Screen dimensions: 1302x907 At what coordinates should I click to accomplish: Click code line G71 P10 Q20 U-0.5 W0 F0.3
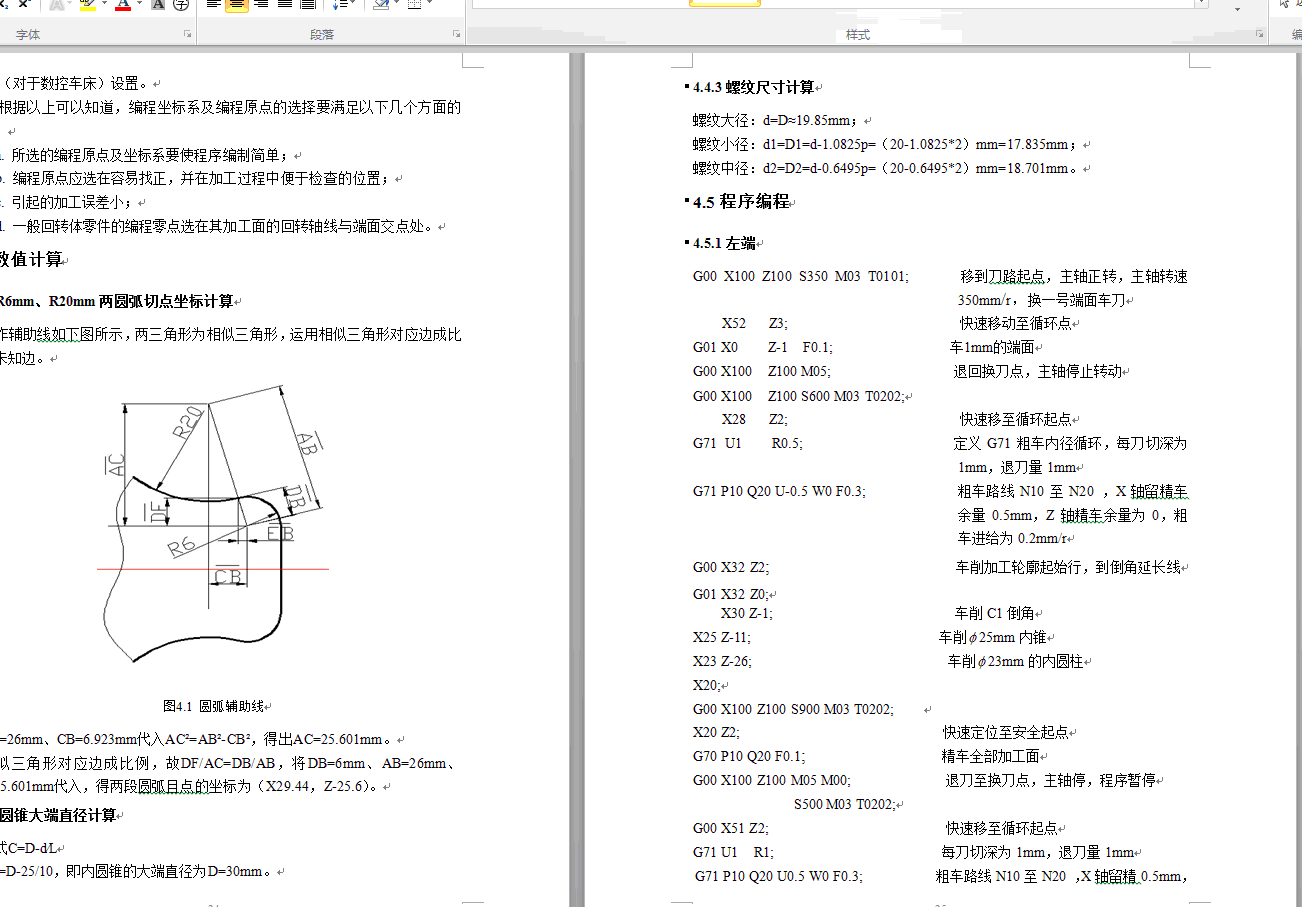(779, 491)
